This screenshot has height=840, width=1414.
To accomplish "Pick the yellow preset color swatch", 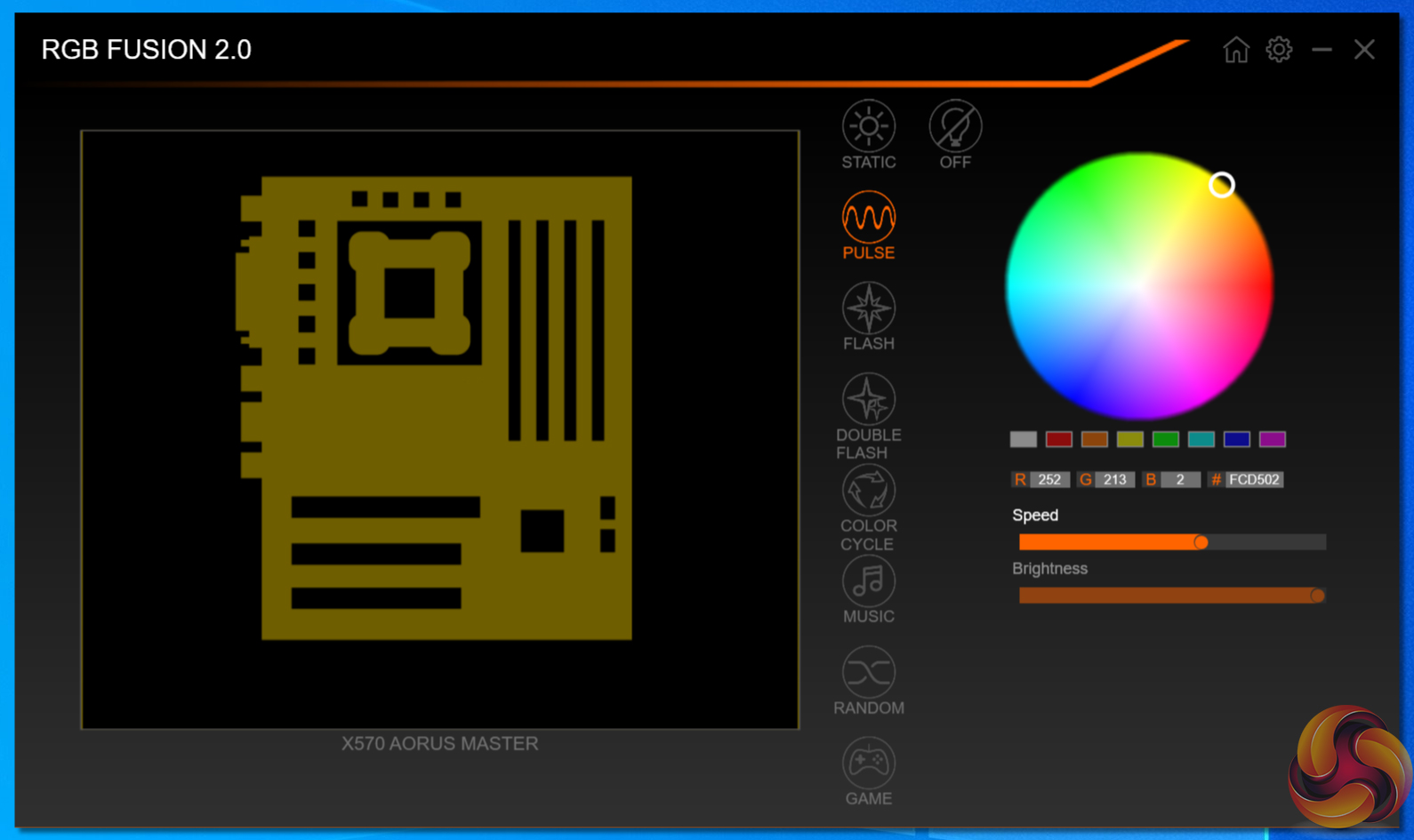I will (1129, 439).
